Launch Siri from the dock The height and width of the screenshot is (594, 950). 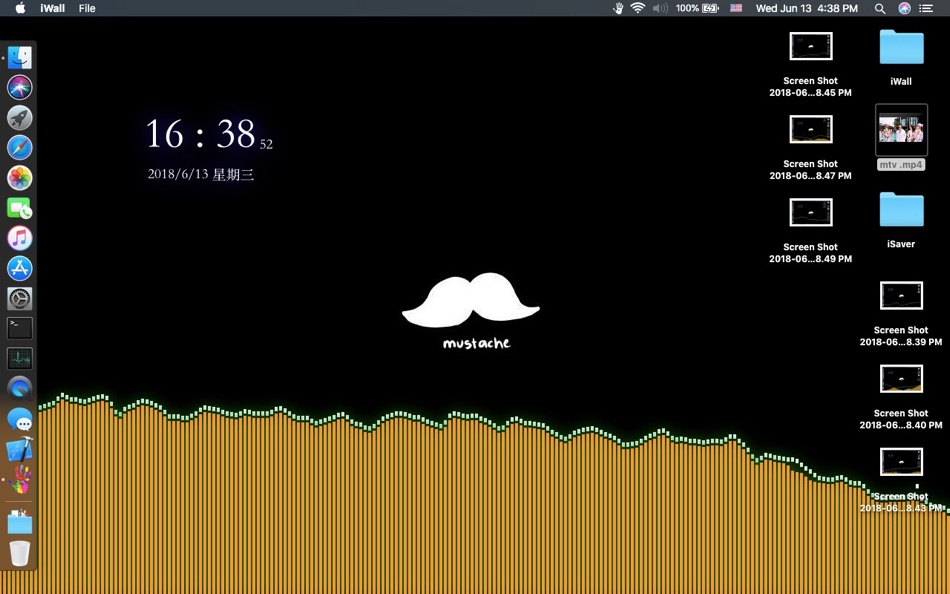[x=20, y=88]
